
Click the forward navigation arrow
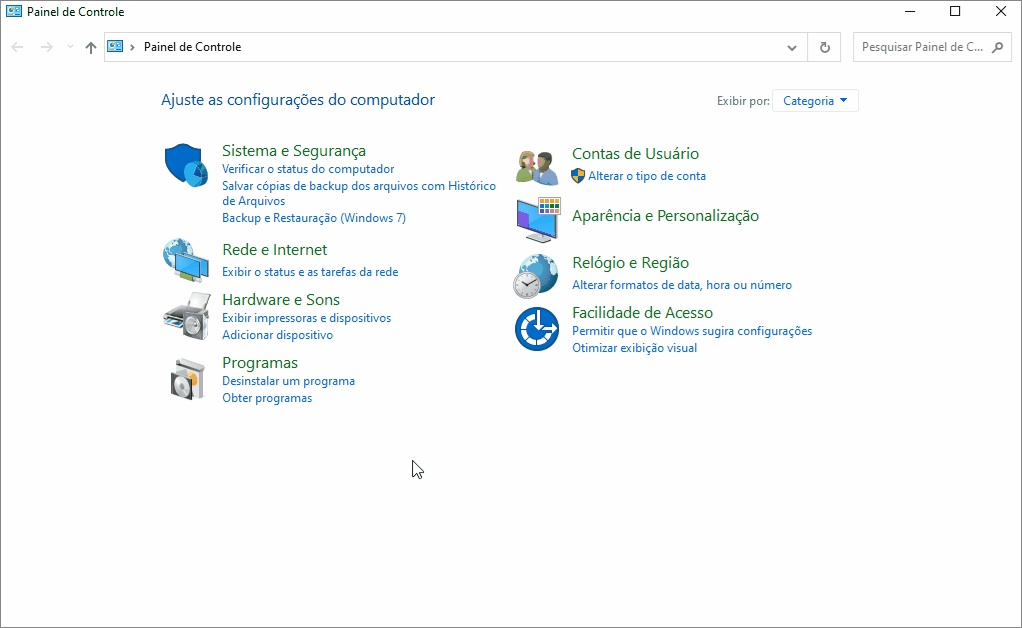click(x=46, y=47)
